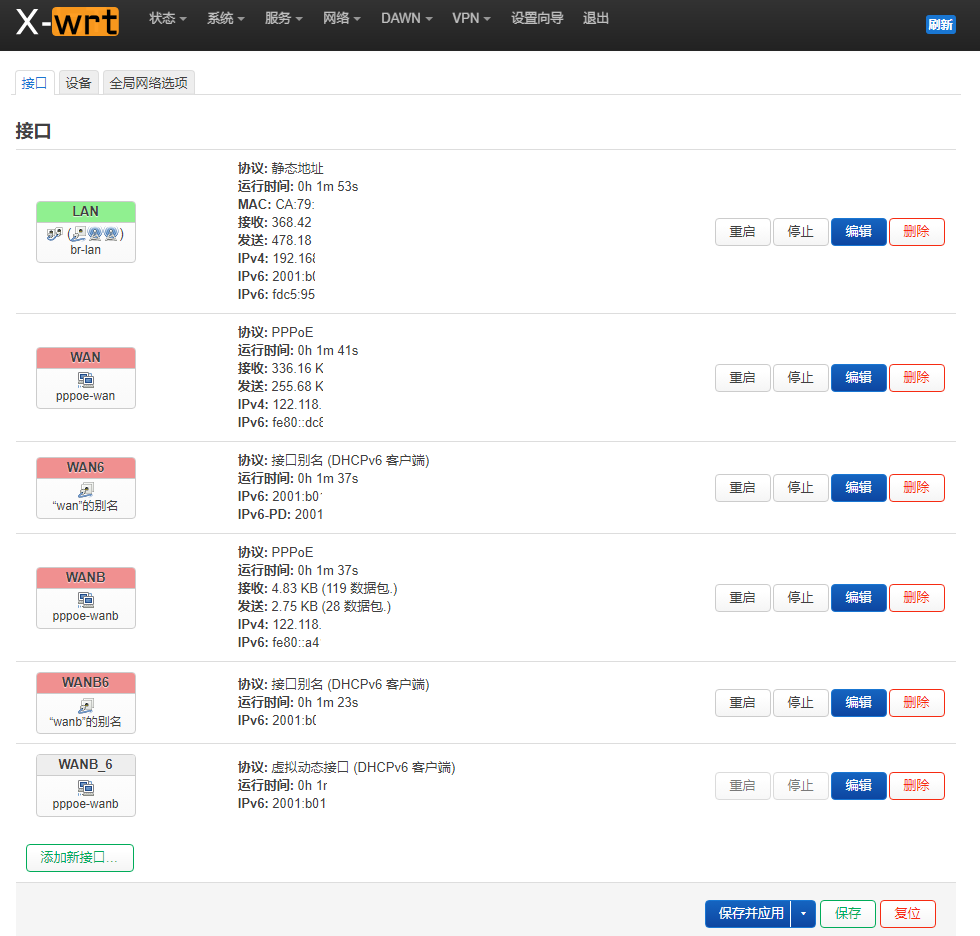
Task: Click the 刷新 refresh button top right
Action: click(940, 24)
